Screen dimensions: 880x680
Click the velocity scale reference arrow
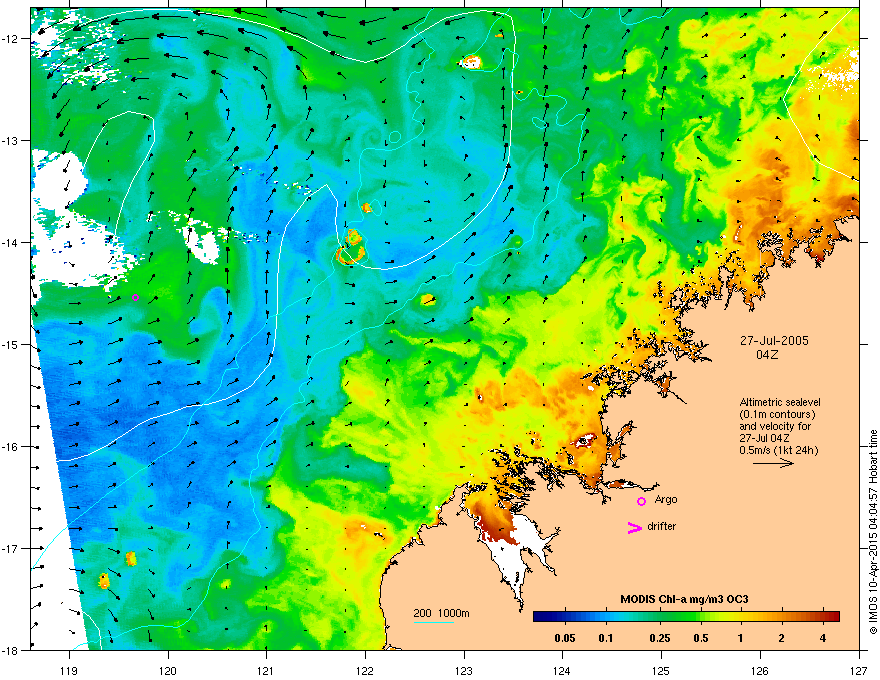[773, 463]
